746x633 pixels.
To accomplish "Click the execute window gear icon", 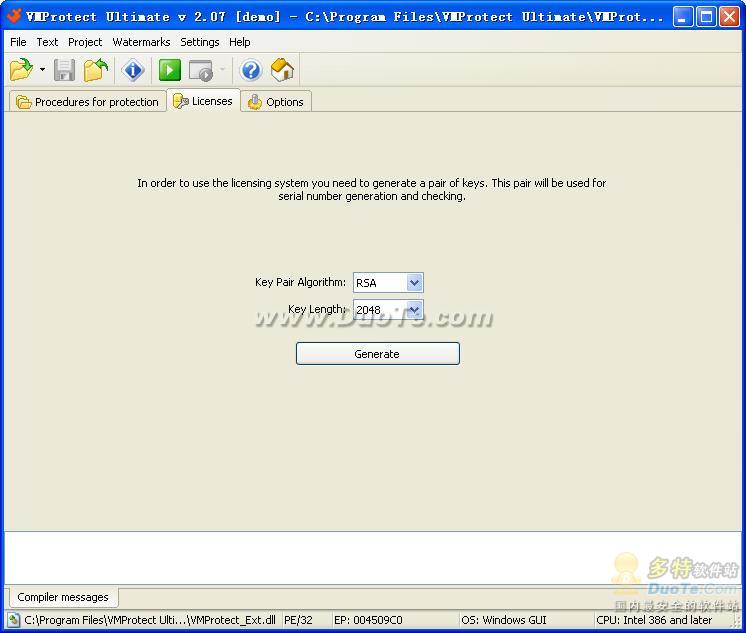I will pyautogui.click(x=201, y=70).
